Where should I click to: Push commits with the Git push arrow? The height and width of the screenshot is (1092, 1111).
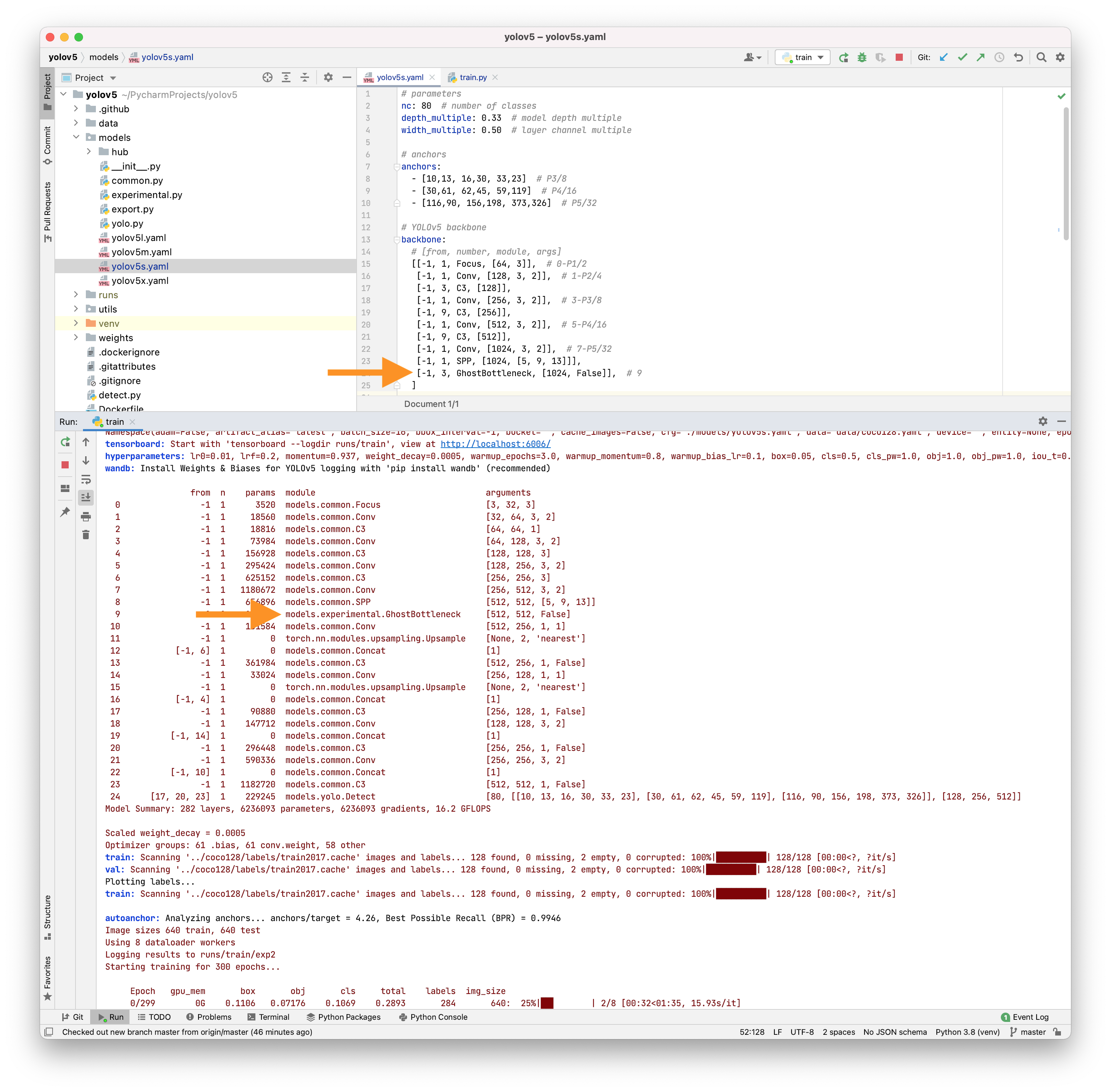click(x=981, y=57)
